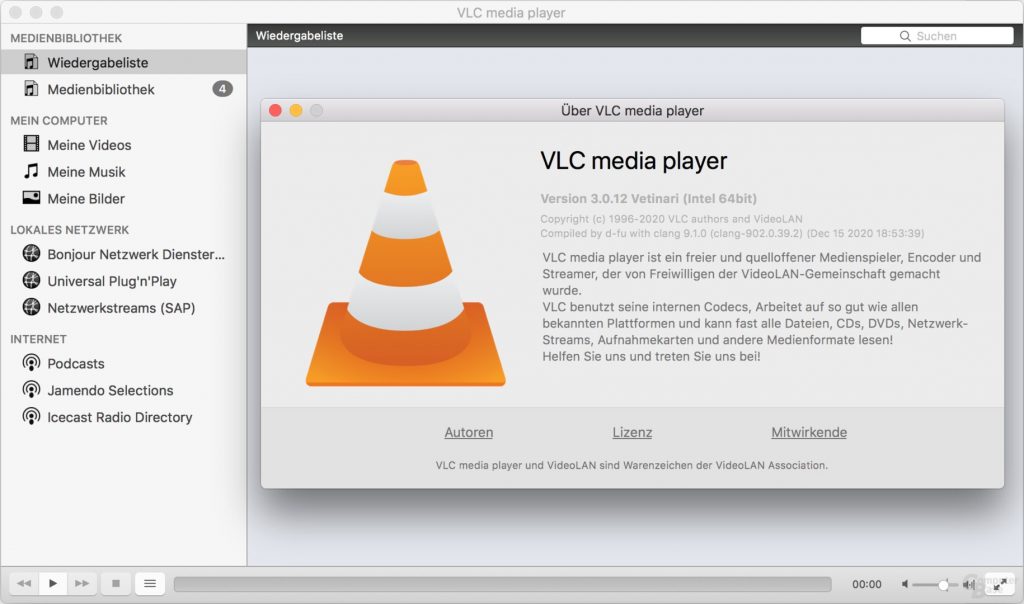1024x604 pixels.
Task: Click the 'Helfen Sie uns und treten' line
Action: pyautogui.click(x=651, y=356)
